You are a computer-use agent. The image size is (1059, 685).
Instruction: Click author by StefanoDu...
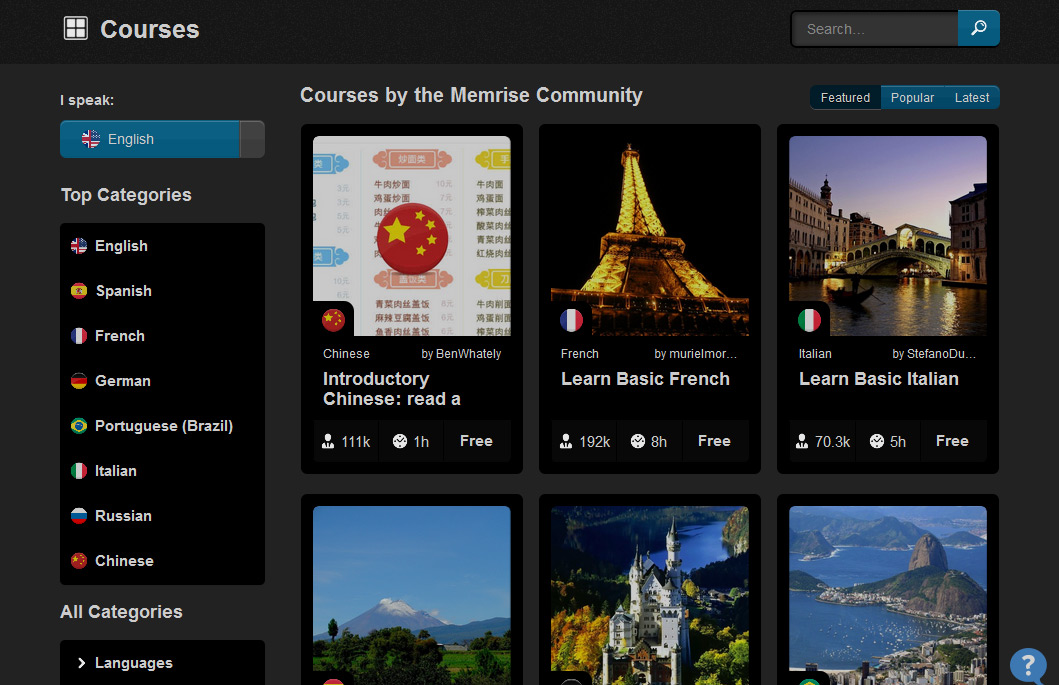click(x=934, y=354)
